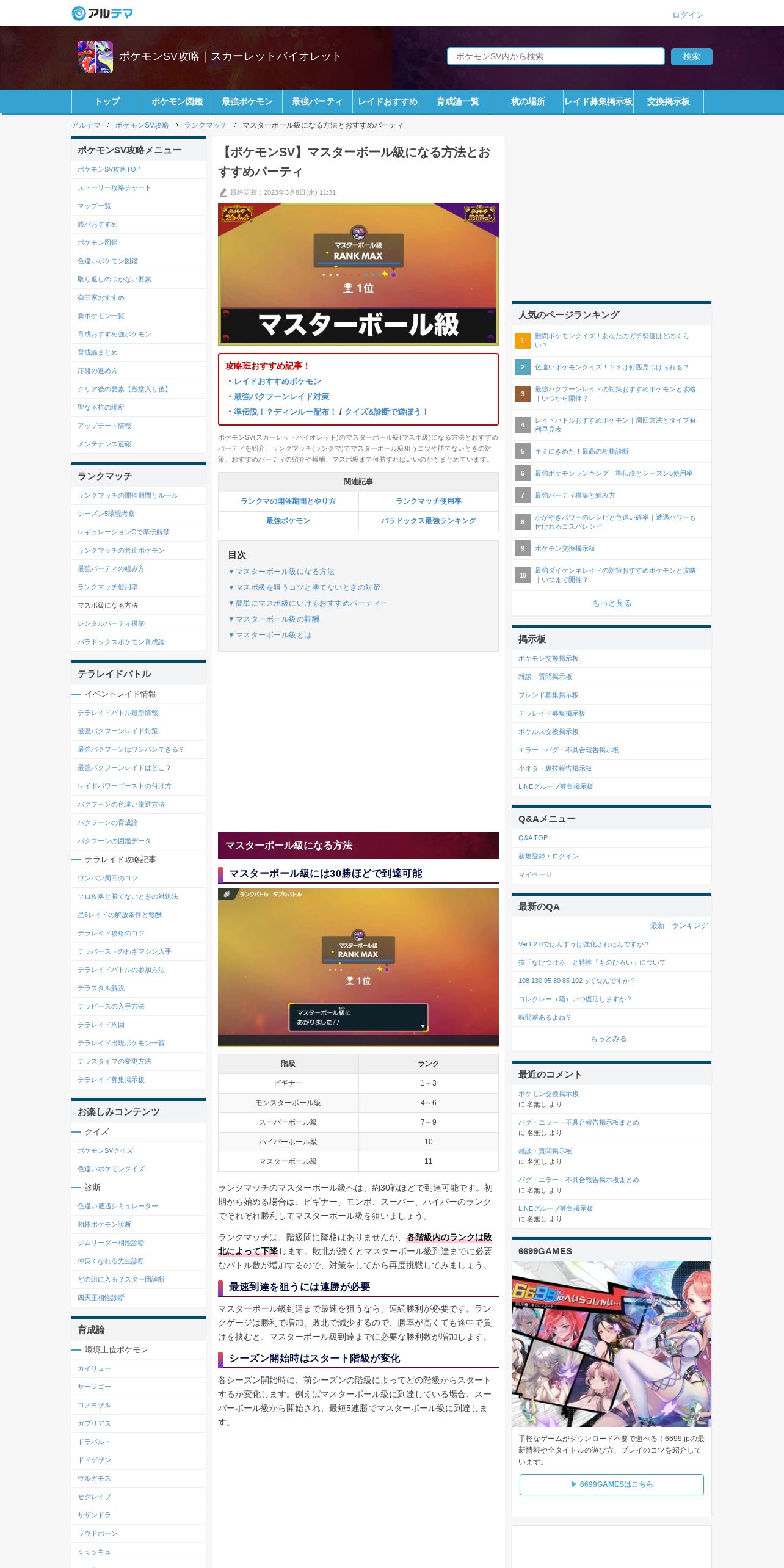This screenshot has height=1568, width=784.
Task: Click the 6699GAMESはこちら button
Action: point(612,1484)
